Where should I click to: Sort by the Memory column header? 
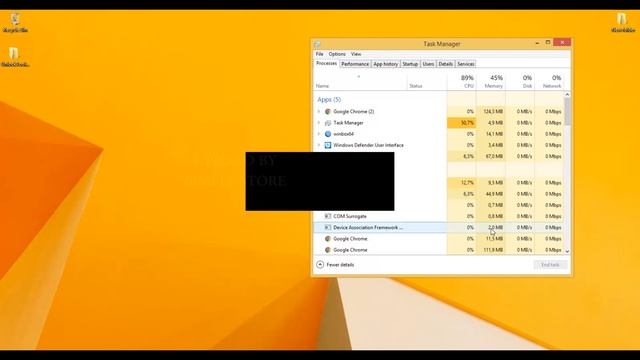(x=491, y=82)
